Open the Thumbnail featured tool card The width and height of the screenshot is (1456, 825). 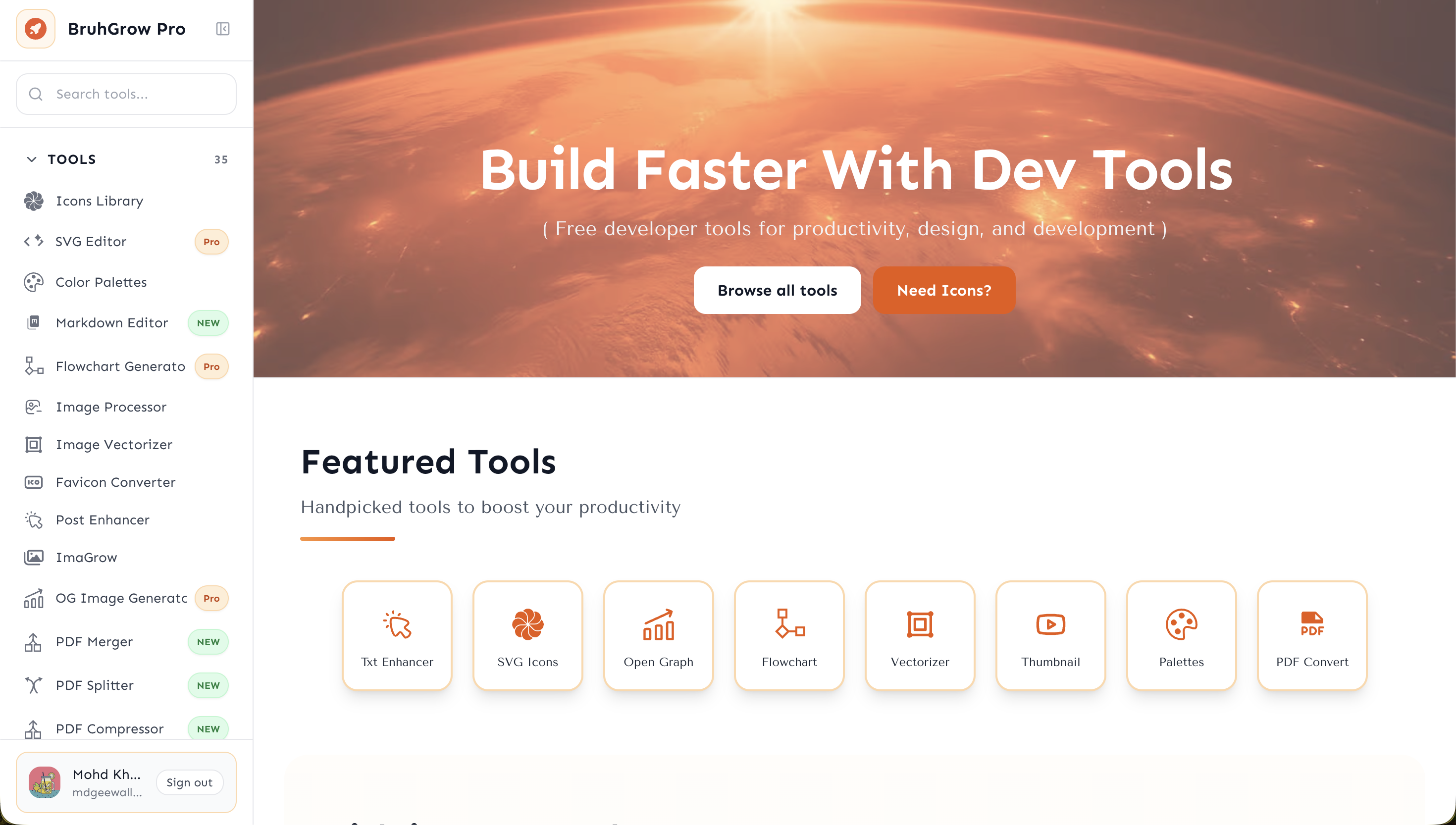1050,635
